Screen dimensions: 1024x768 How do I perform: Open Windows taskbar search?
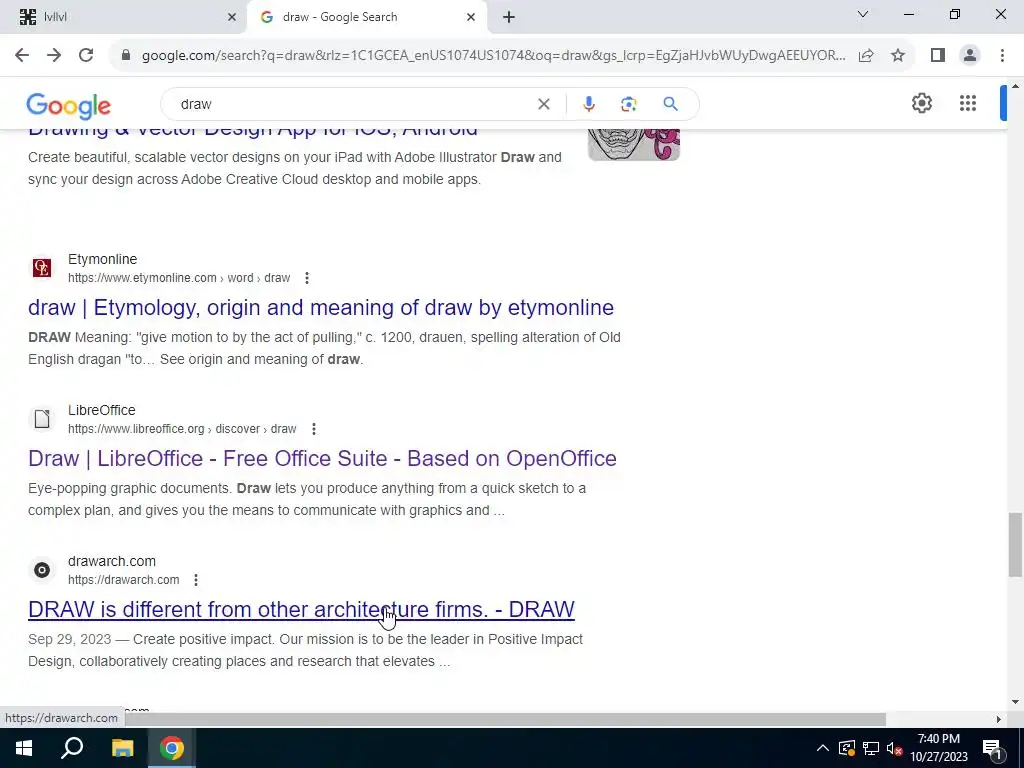point(72,748)
